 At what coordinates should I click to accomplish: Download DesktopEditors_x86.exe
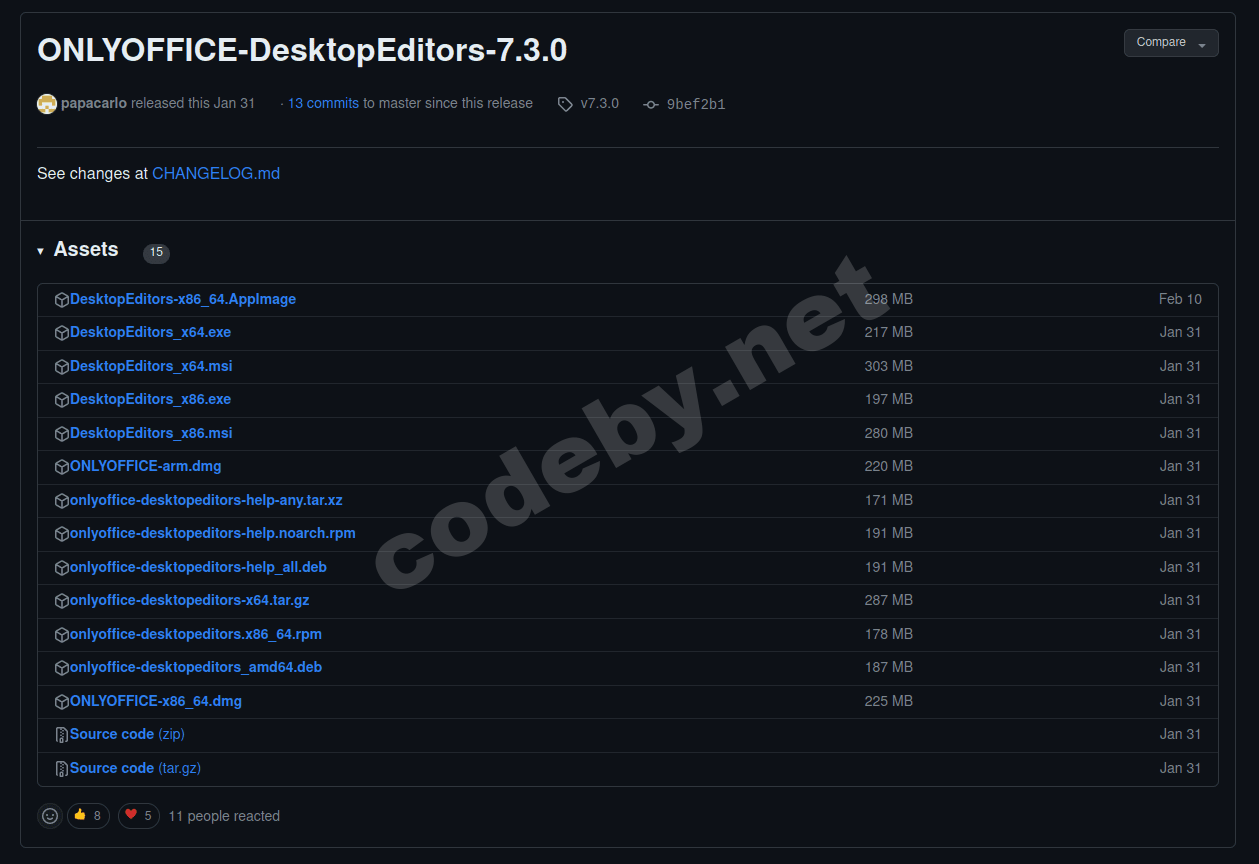click(150, 399)
